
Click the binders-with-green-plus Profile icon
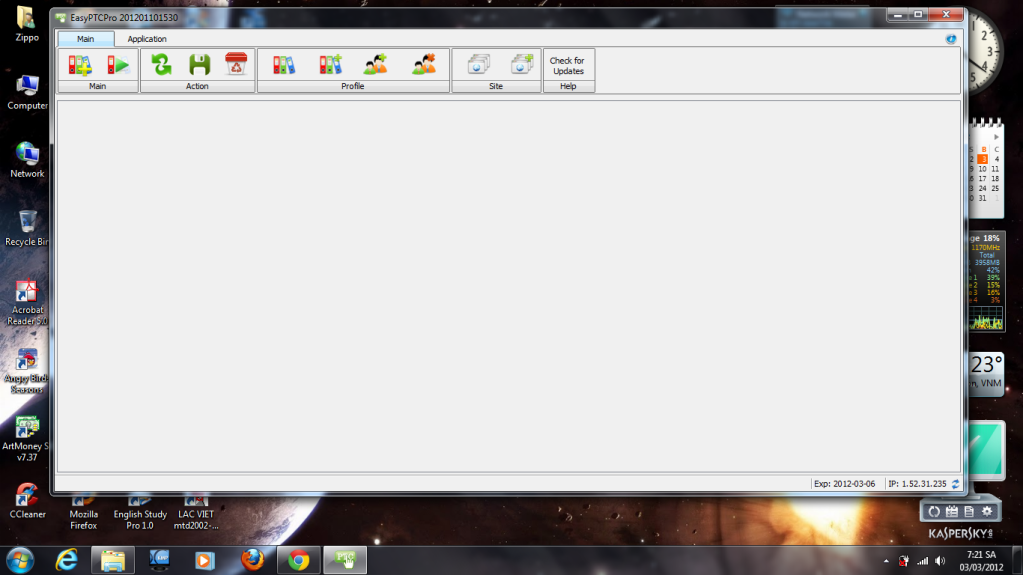[x=330, y=65]
